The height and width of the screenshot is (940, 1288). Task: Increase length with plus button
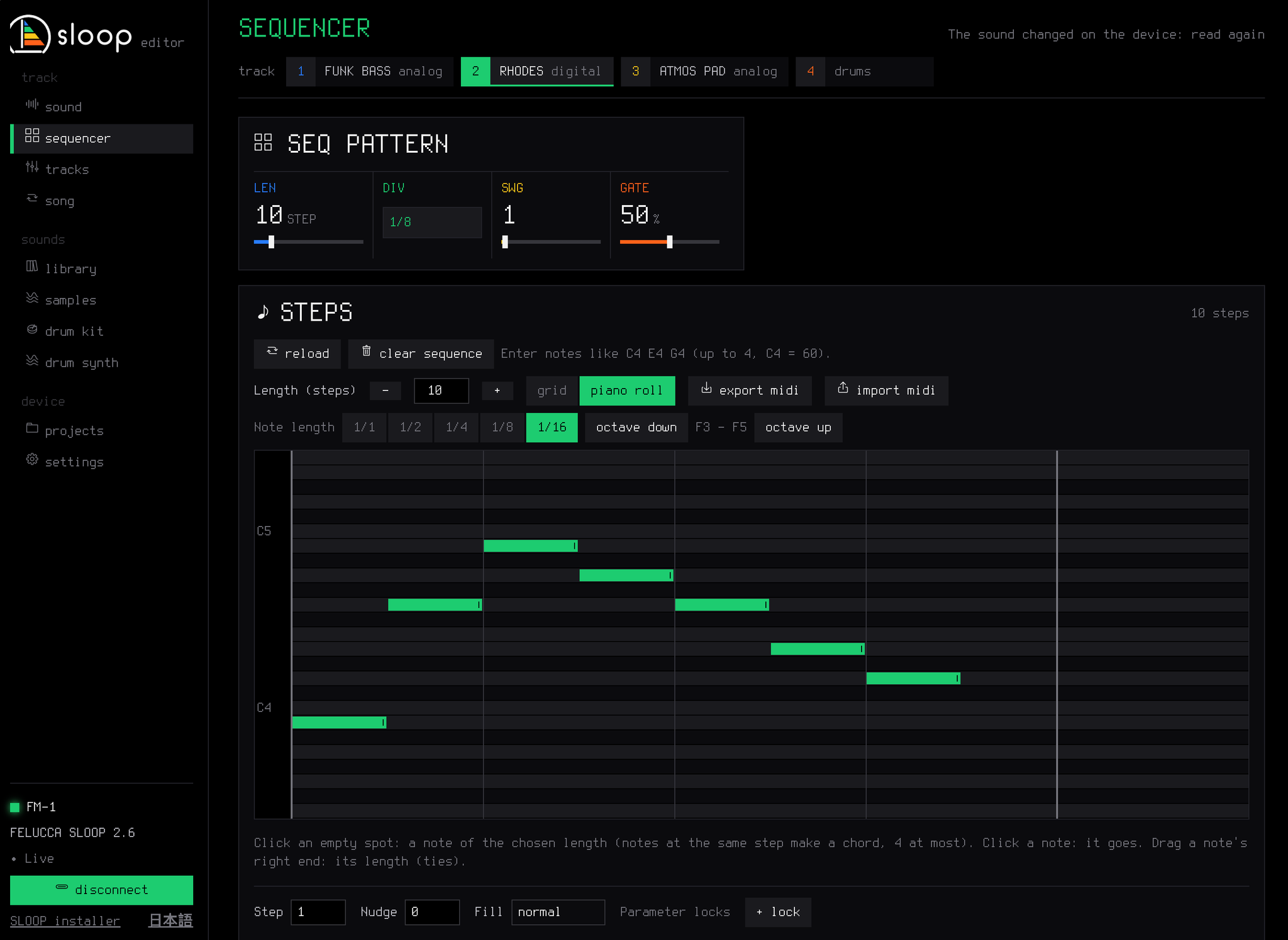pyautogui.click(x=497, y=391)
